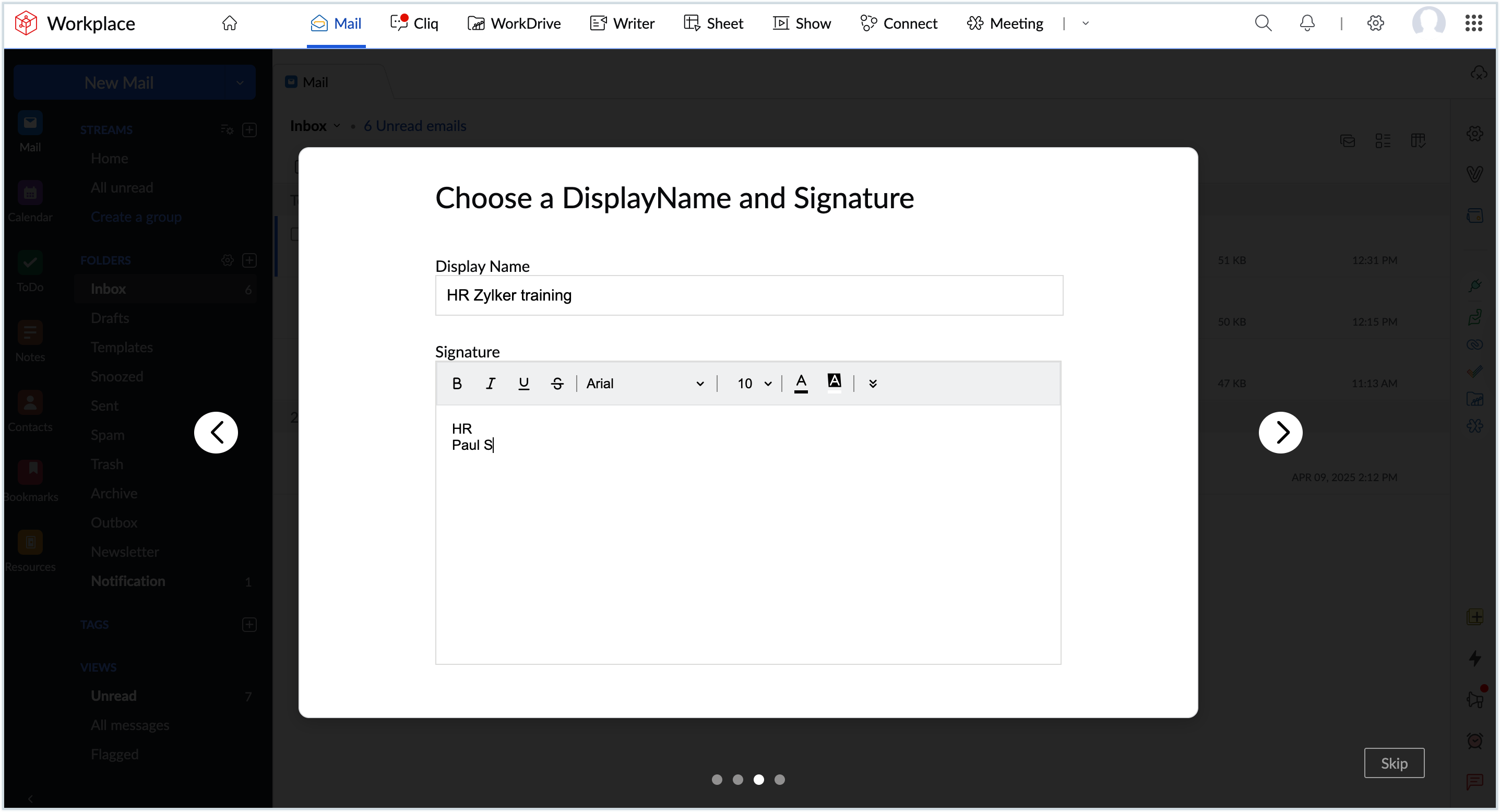This screenshot has height=812, width=1500.
Task: Open the Writer app from the top menu
Action: pos(622,23)
